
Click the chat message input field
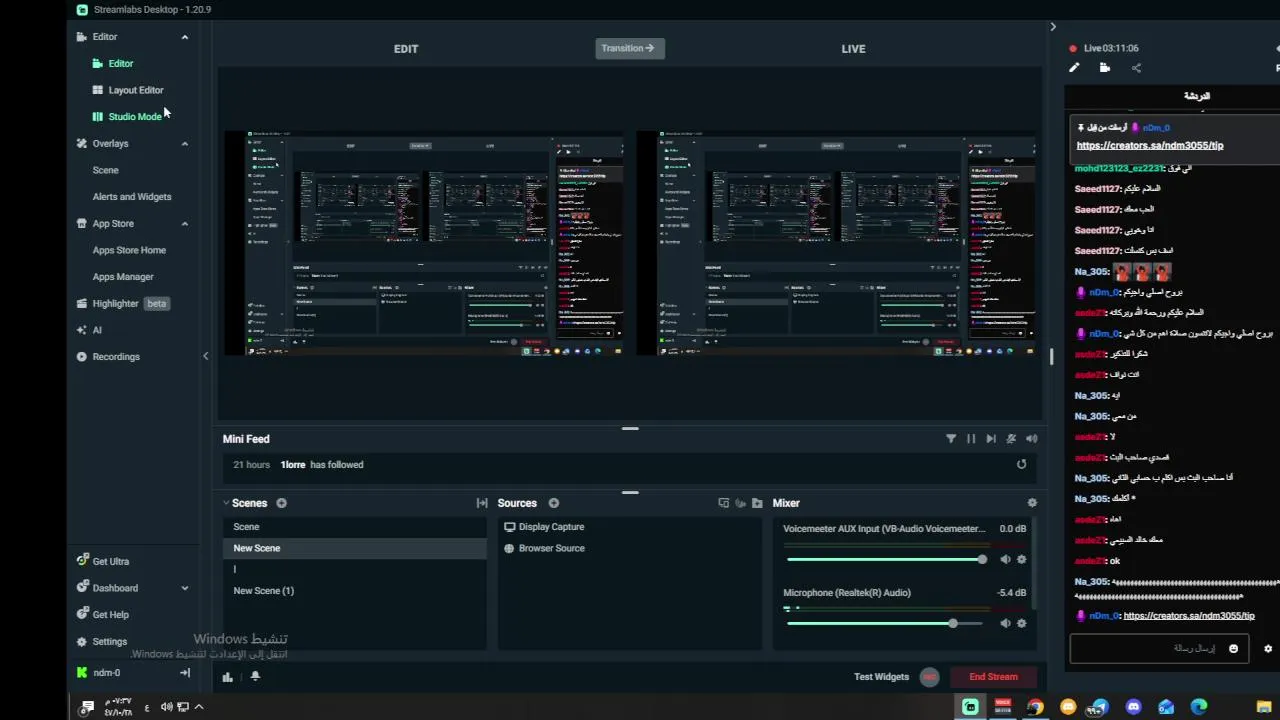(x=1158, y=649)
